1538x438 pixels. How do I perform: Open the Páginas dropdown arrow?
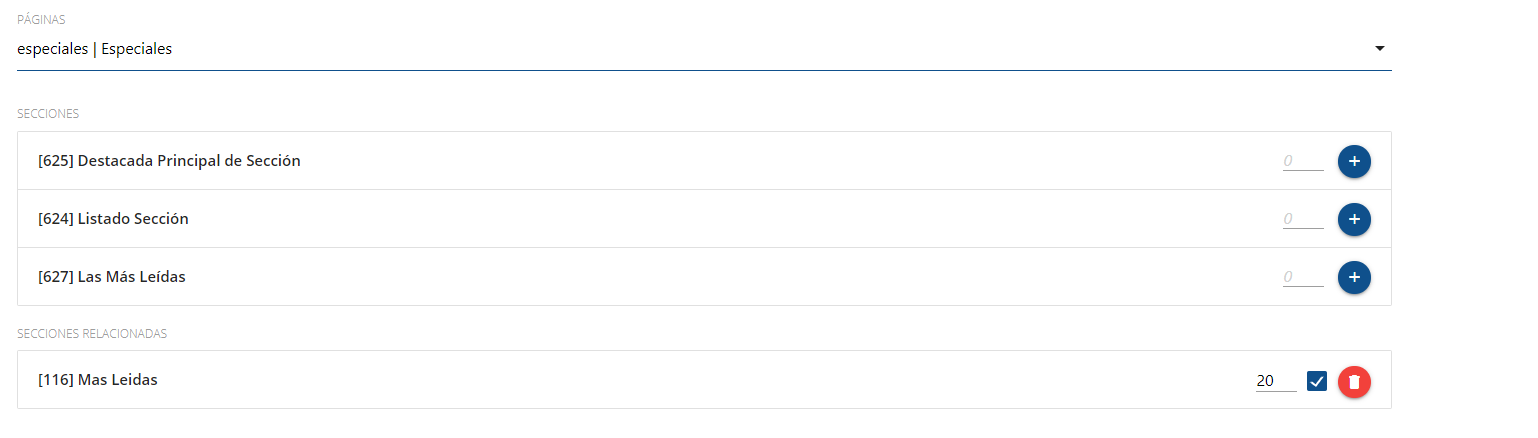[1380, 48]
